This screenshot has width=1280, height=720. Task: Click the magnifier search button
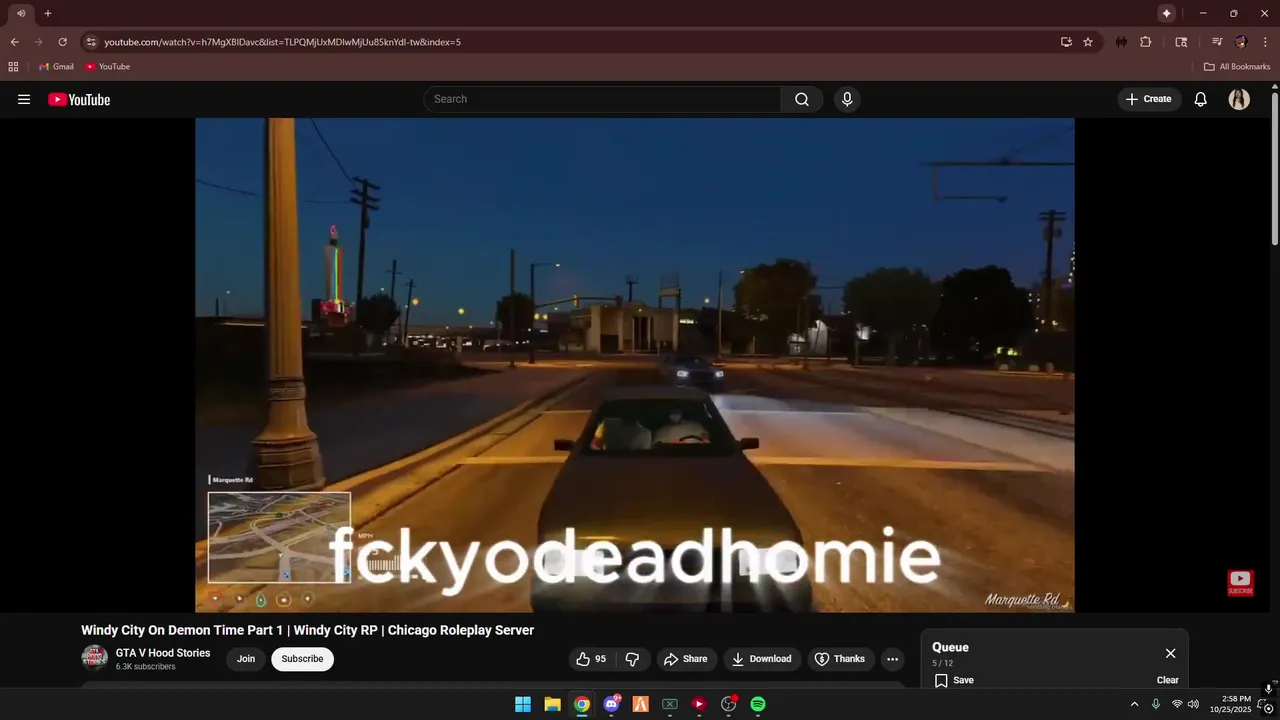(802, 99)
